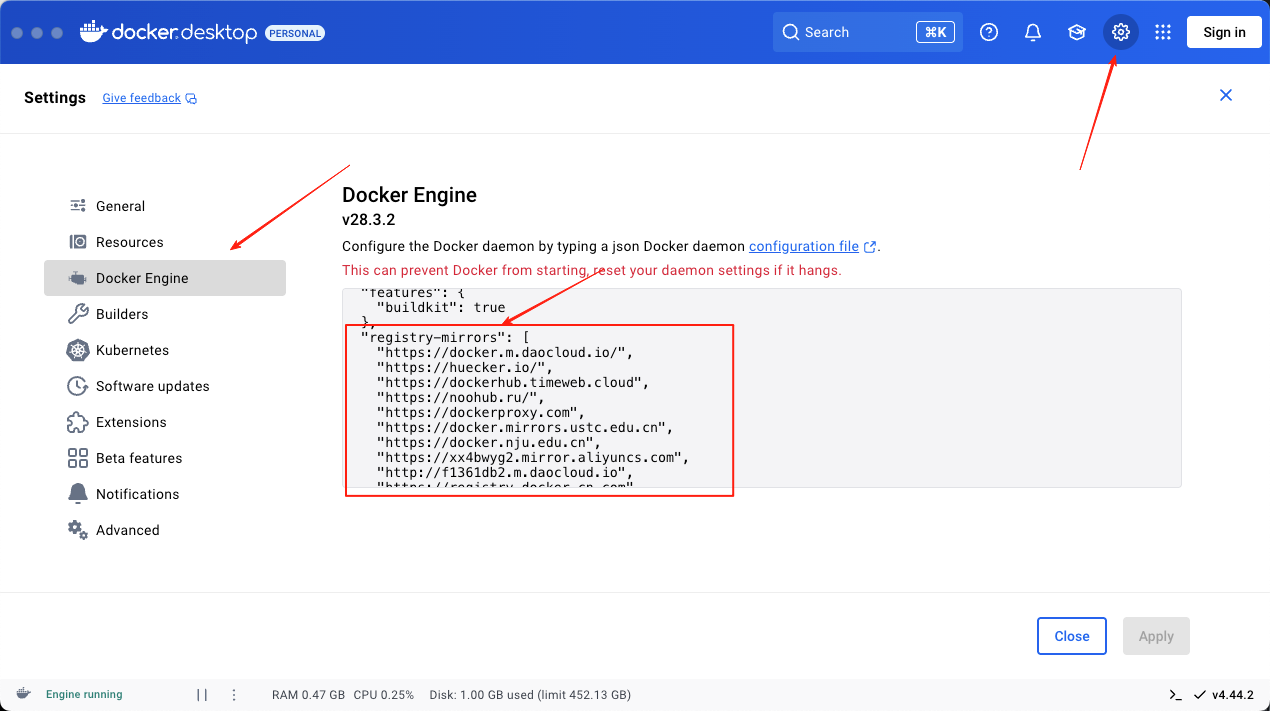Image resolution: width=1270 pixels, height=711 pixels.
Task: Select the Advanced settings tab
Action: [165, 530]
